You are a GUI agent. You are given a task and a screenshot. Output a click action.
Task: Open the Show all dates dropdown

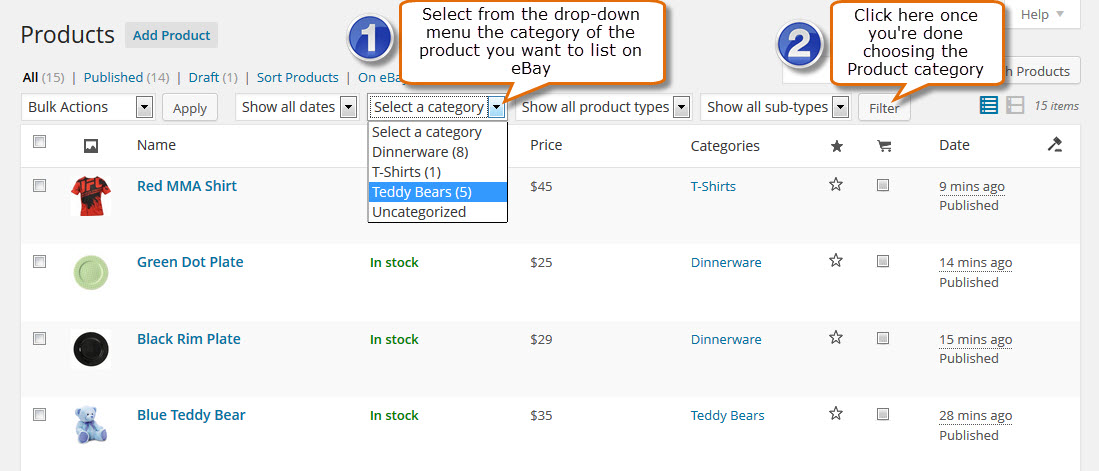click(297, 107)
